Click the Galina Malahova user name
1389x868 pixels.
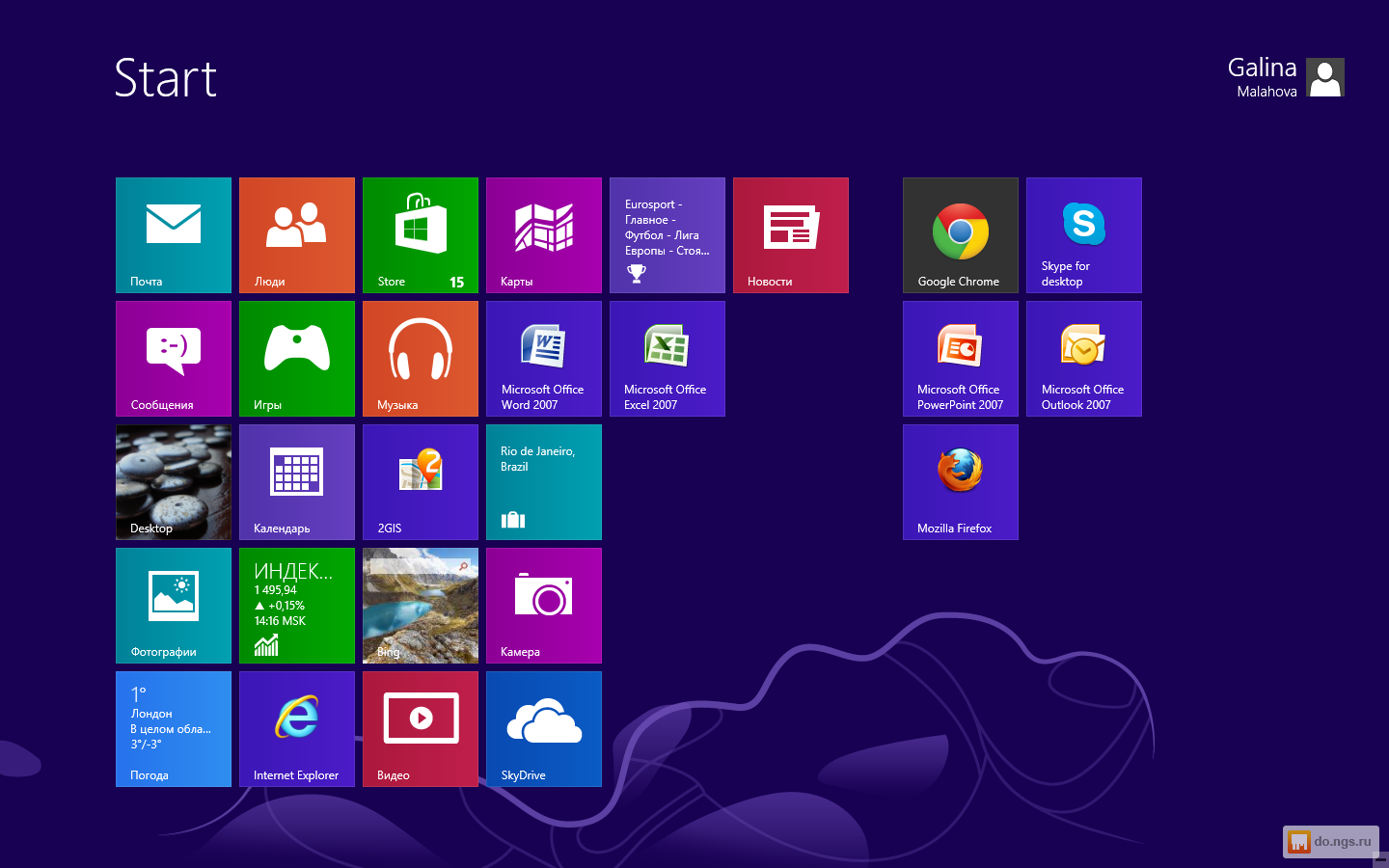click(1263, 77)
